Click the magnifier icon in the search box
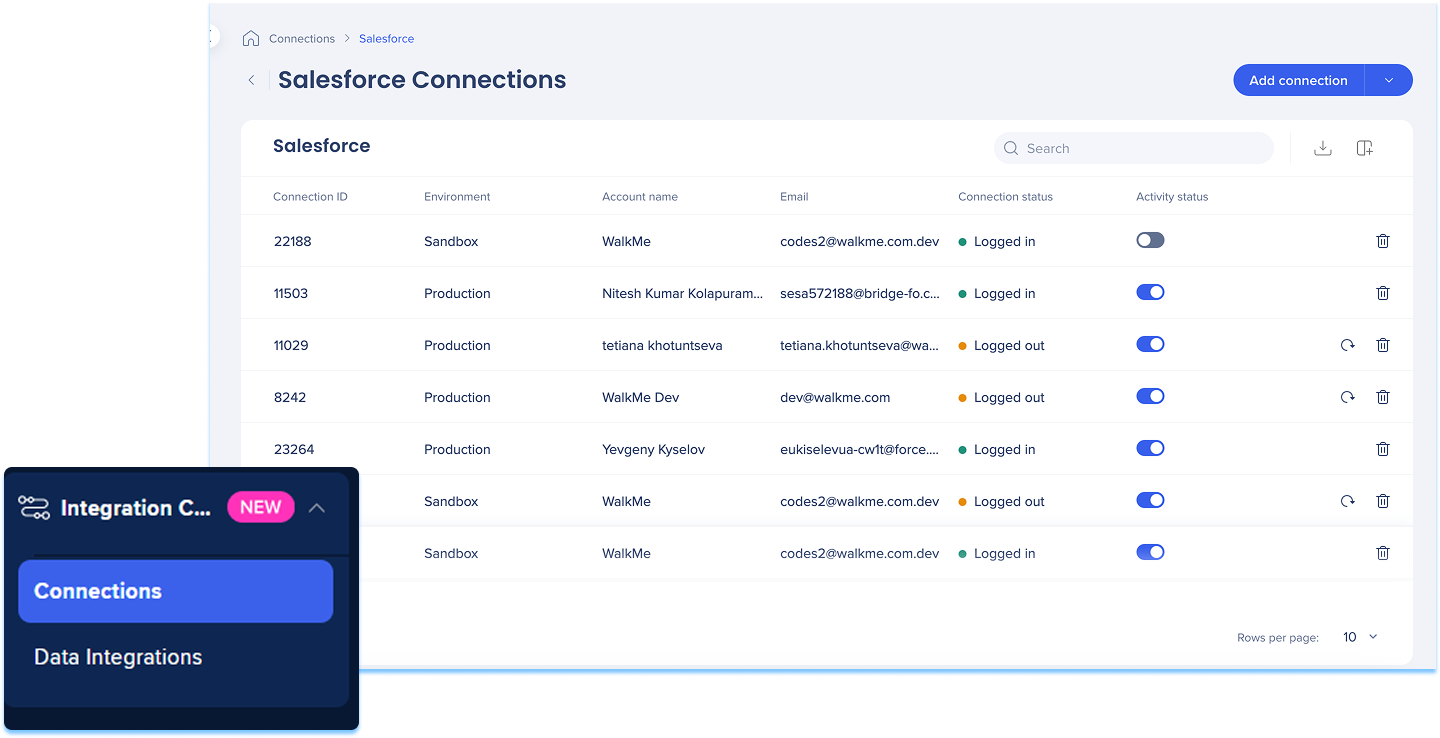The image size is (1440, 738). (1011, 148)
